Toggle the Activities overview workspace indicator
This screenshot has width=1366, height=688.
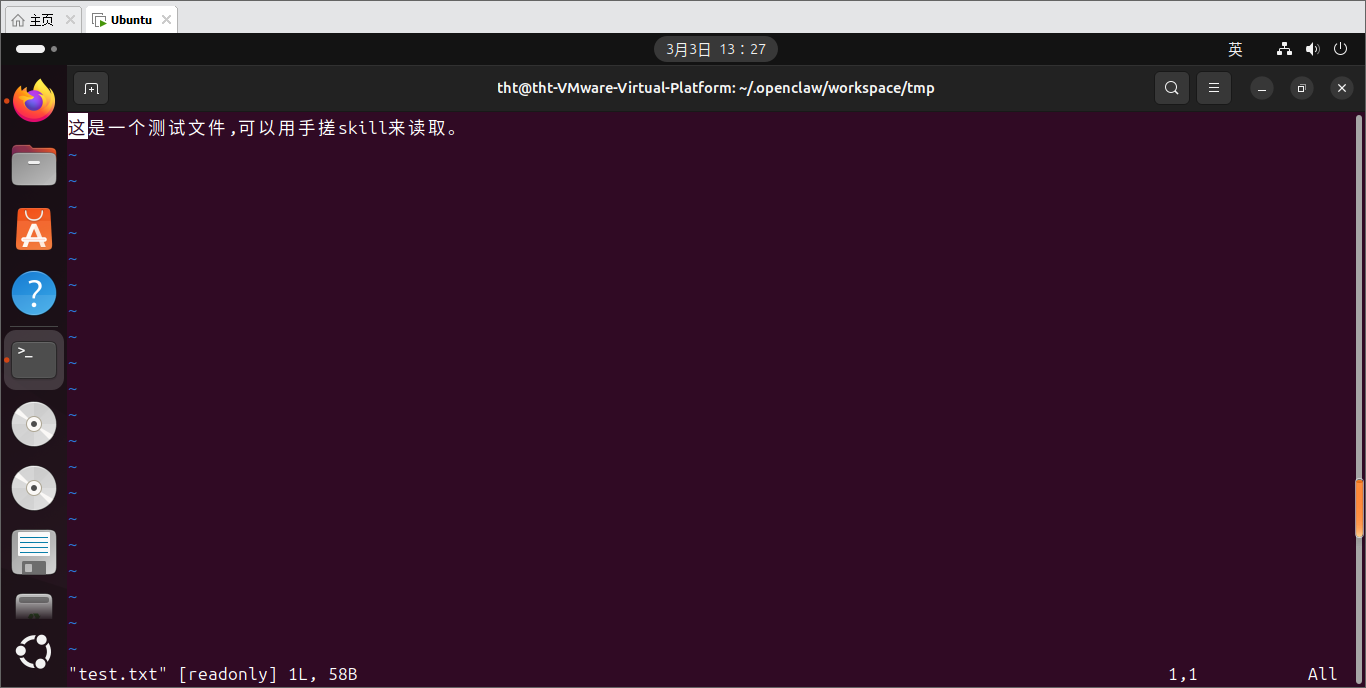pyautogui.click(x=36, y=49)
